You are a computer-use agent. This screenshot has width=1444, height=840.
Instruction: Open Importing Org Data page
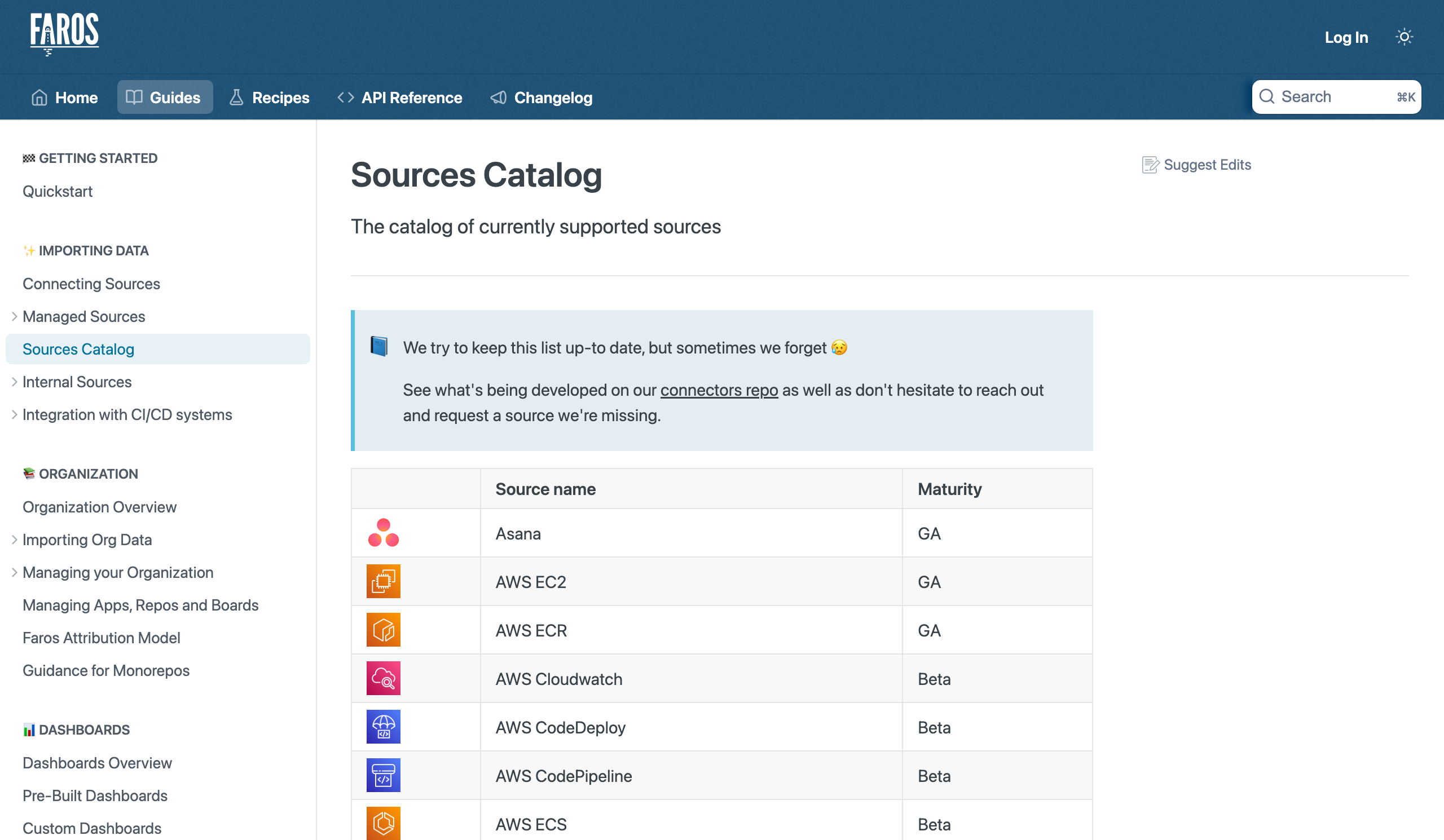(87, 540)
